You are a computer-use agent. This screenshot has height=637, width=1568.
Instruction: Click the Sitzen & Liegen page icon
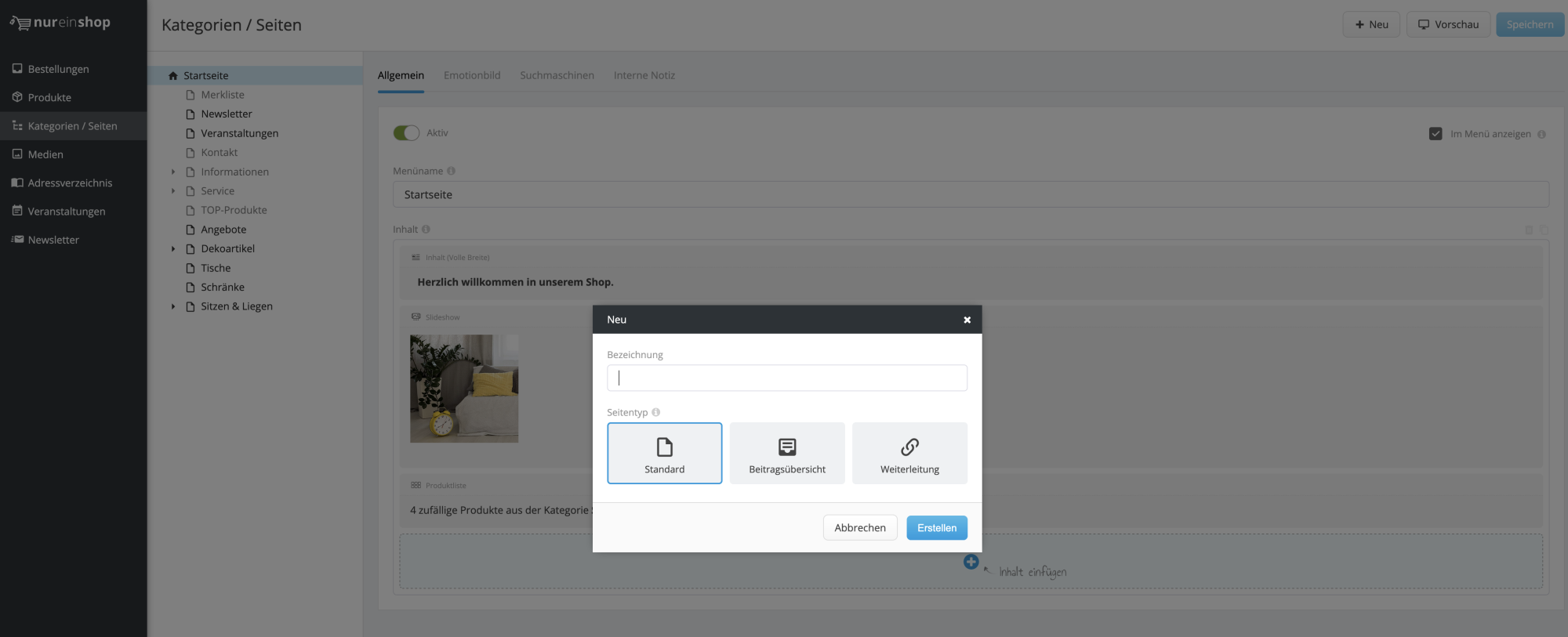(190, 306)
